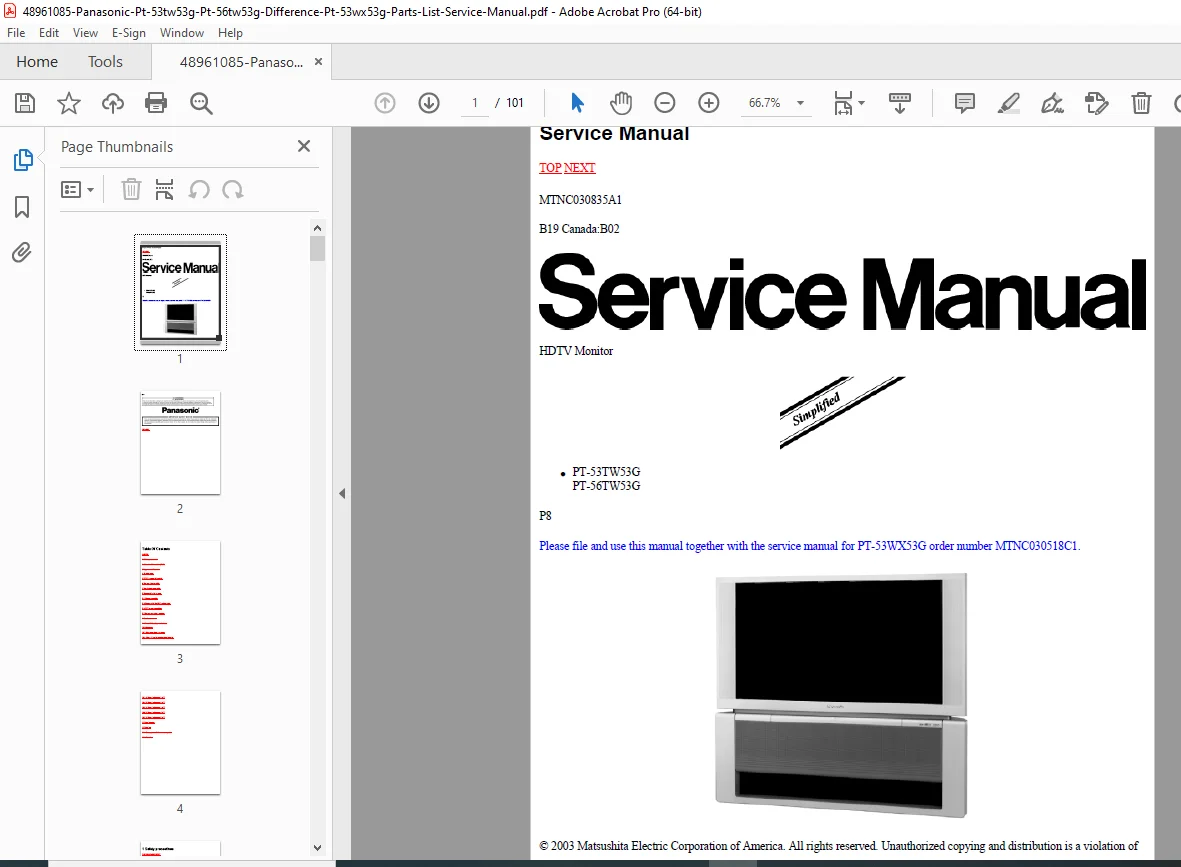Screen dimensions: 1181x867
Task: Click the blue PT-53WX53G manual reference text
Action: pyautogui.click(x=810, y=546)
